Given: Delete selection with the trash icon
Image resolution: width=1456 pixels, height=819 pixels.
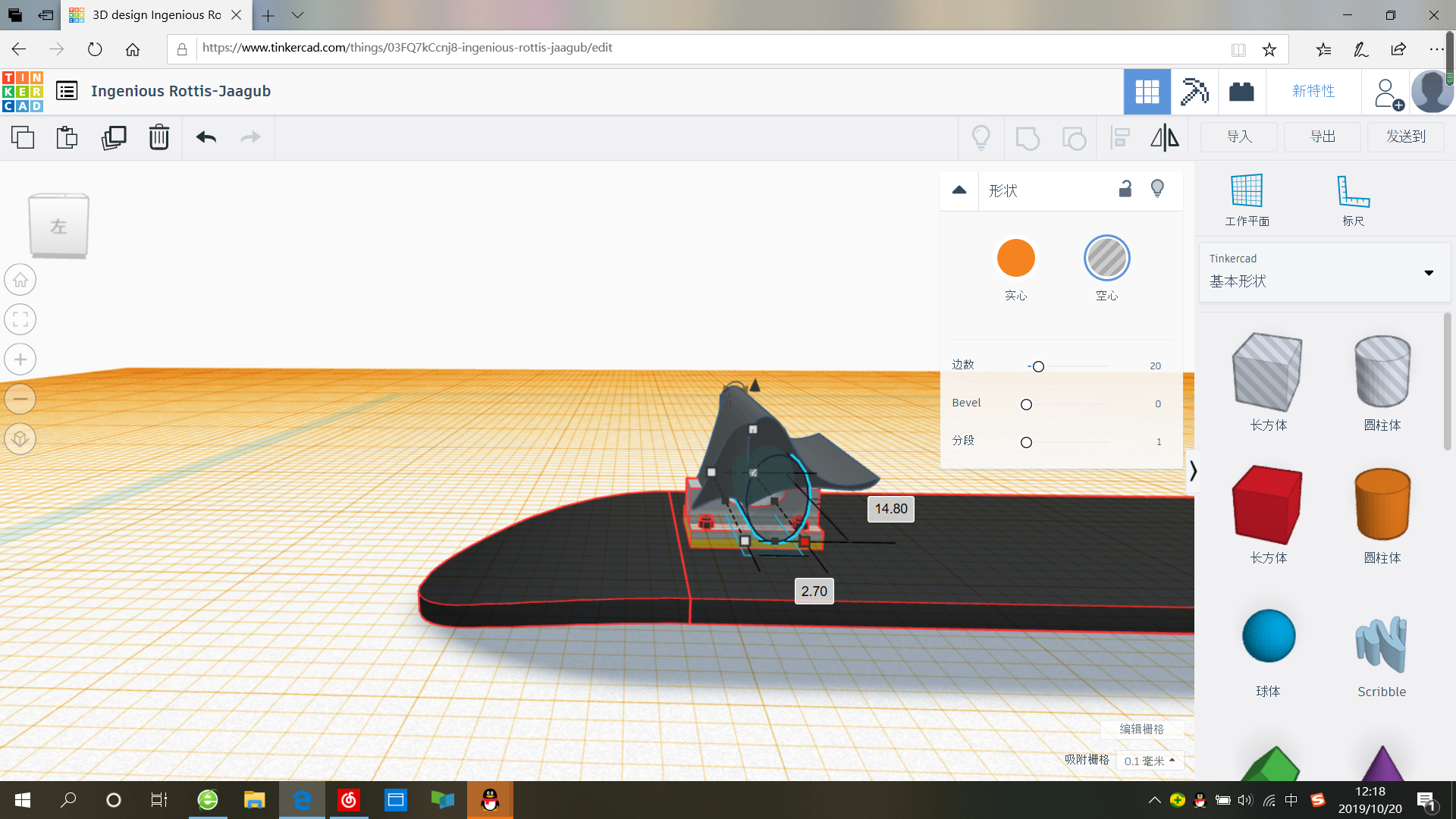Looking at the screenshot, I should coord(159,137).
